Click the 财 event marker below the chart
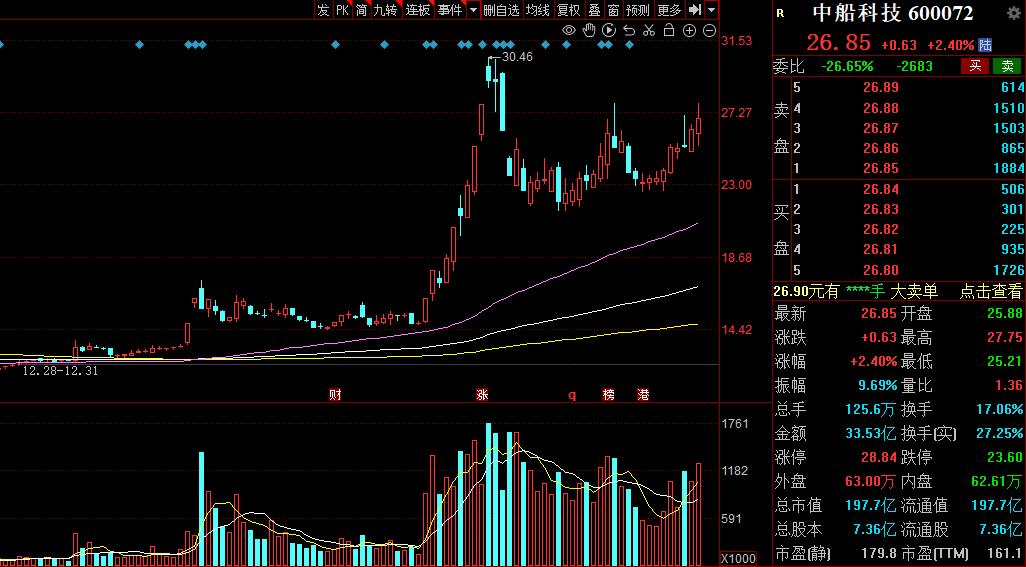 tap(335, 394)
